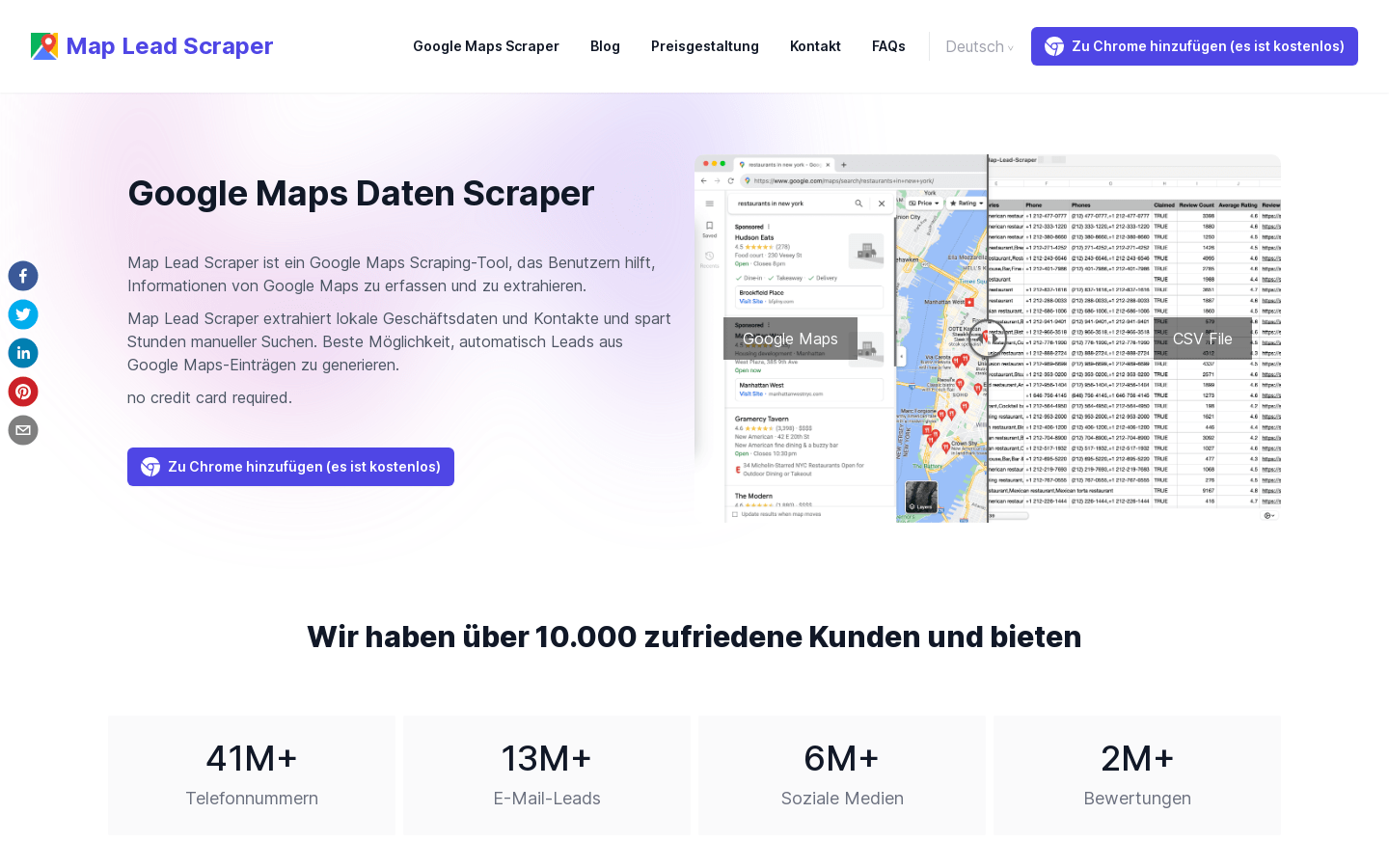Share page via email icon

pyautogui.click(x=23, y=430)
